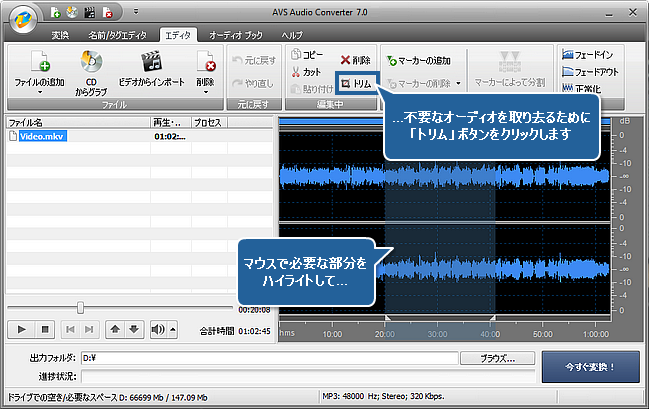649x409 pixels.
Task: Click the 再生 duration column header
Action: click(171, 123)
